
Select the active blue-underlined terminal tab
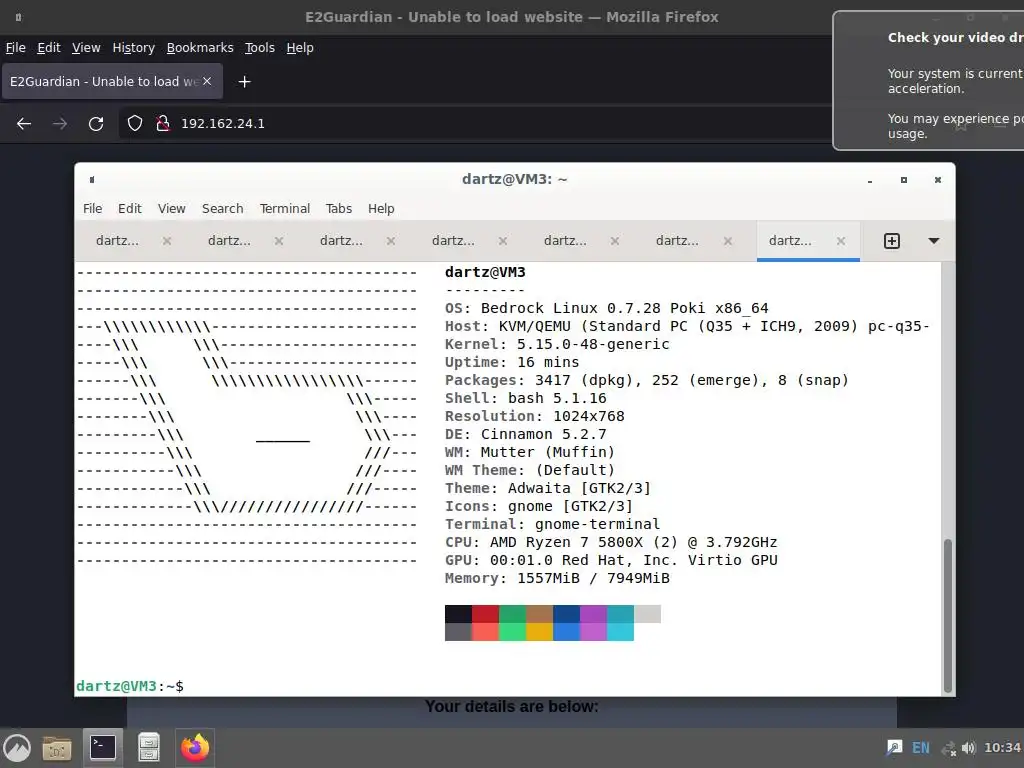[808, 241]
